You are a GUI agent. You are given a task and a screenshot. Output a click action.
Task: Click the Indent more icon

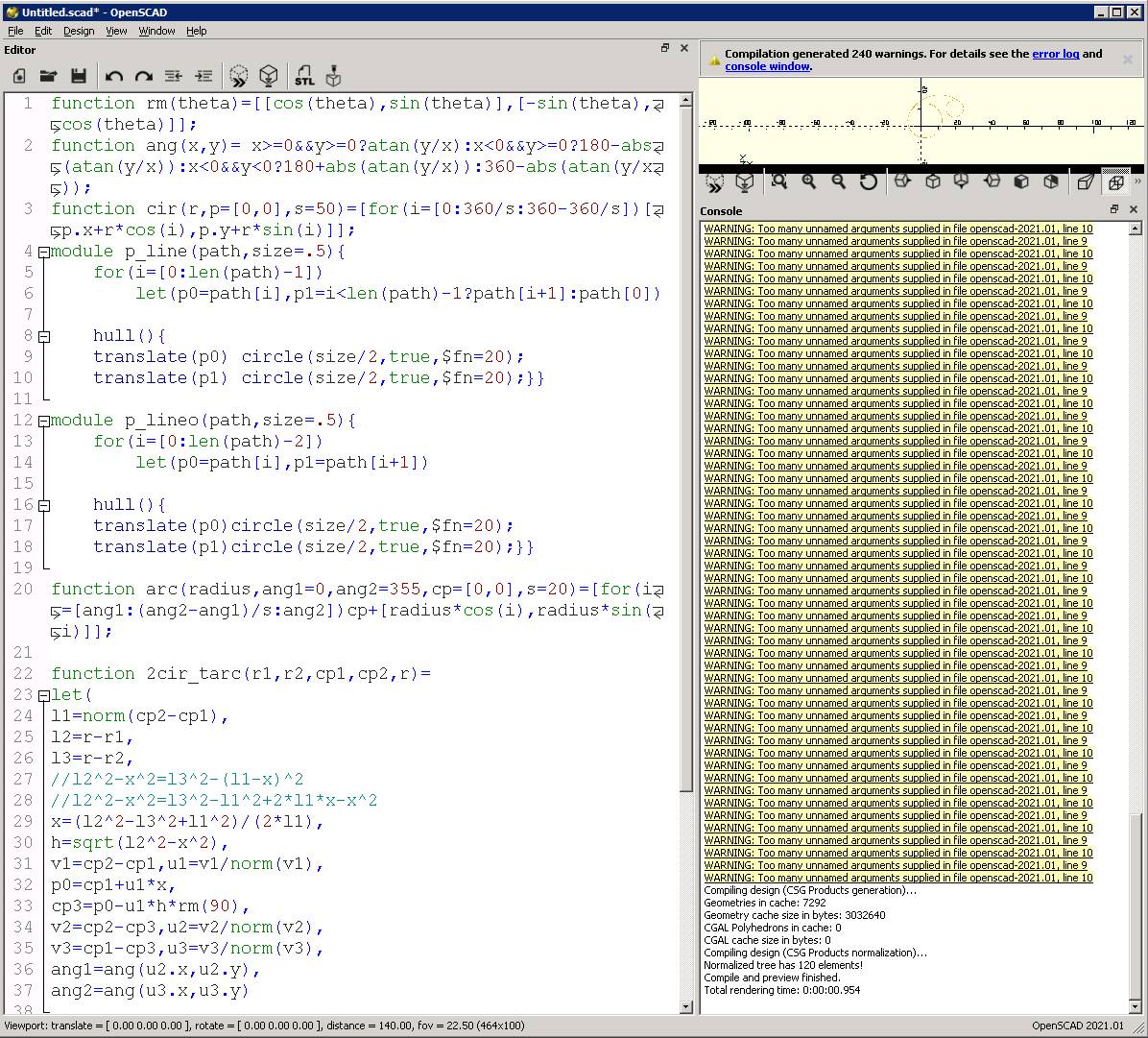click(203, 76)
